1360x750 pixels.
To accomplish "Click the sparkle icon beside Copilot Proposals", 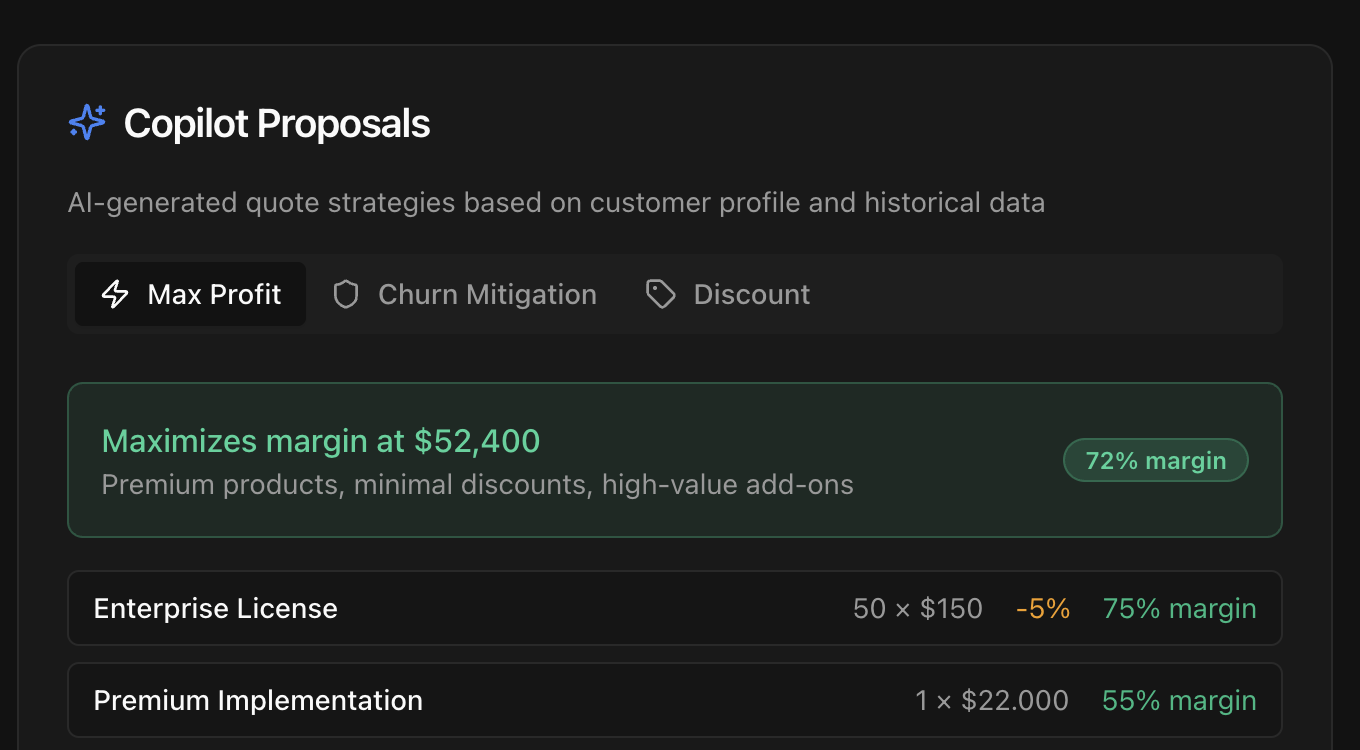I will [87, 121].
